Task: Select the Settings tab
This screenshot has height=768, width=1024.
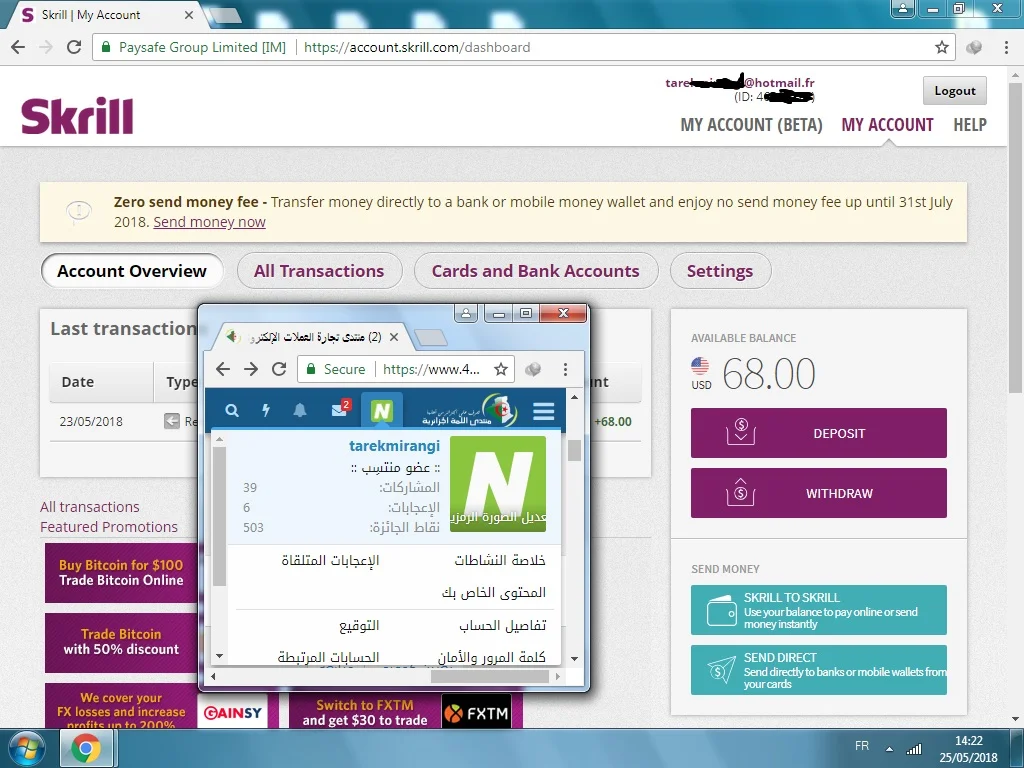Action: tap(719, 271)
